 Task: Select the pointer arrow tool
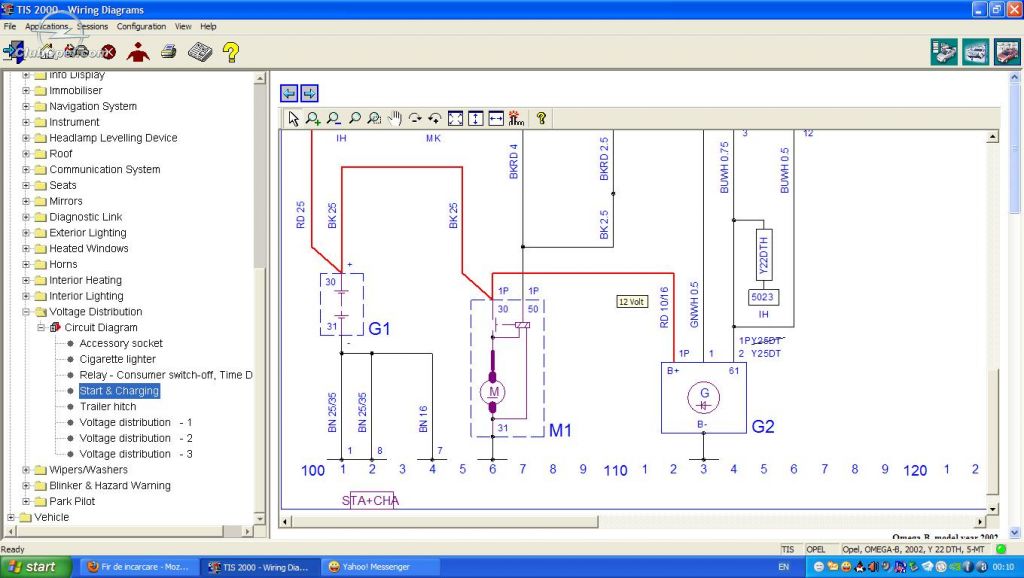(293, 118)
